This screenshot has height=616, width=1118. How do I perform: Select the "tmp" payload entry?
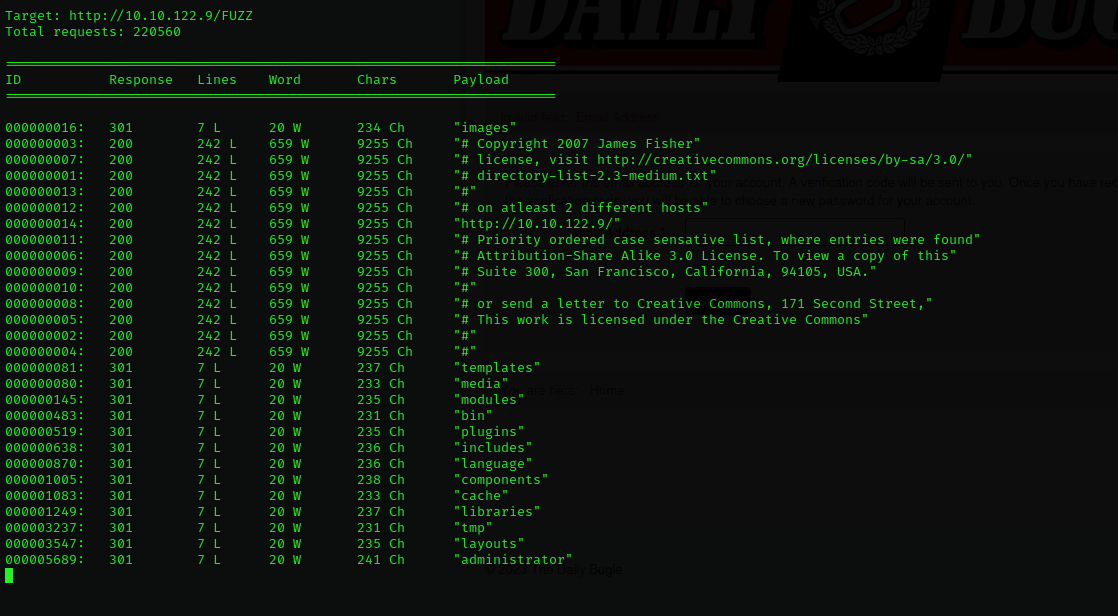pos(473,528)
